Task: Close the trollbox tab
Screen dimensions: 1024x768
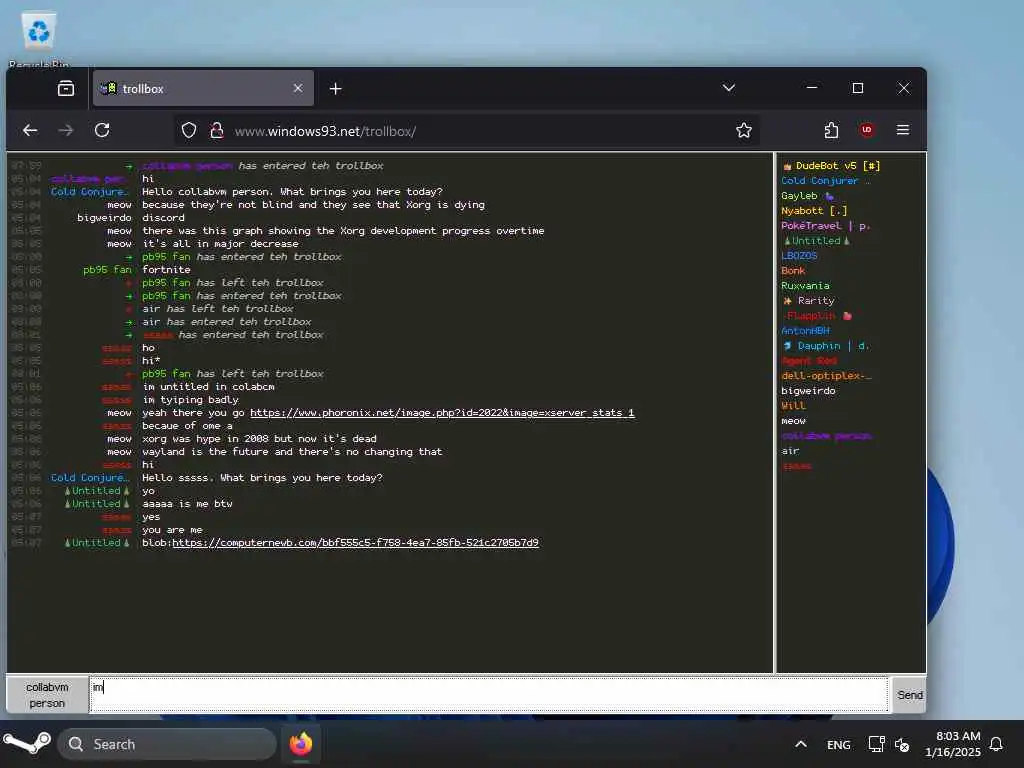Action: (298, 88)
